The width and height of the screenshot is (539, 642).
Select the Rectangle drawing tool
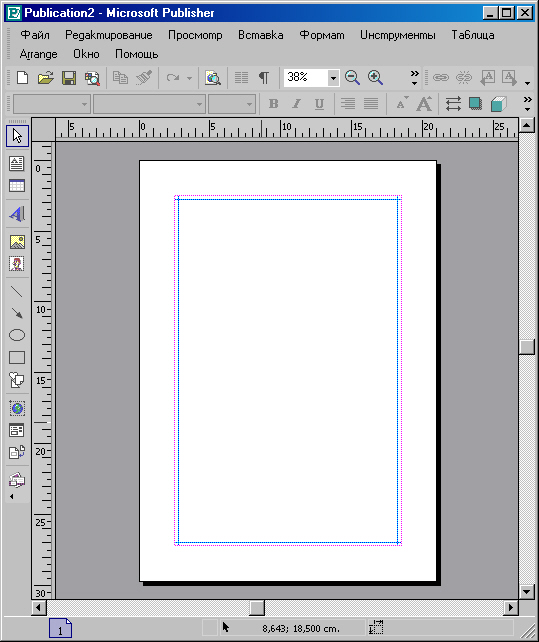17,358
